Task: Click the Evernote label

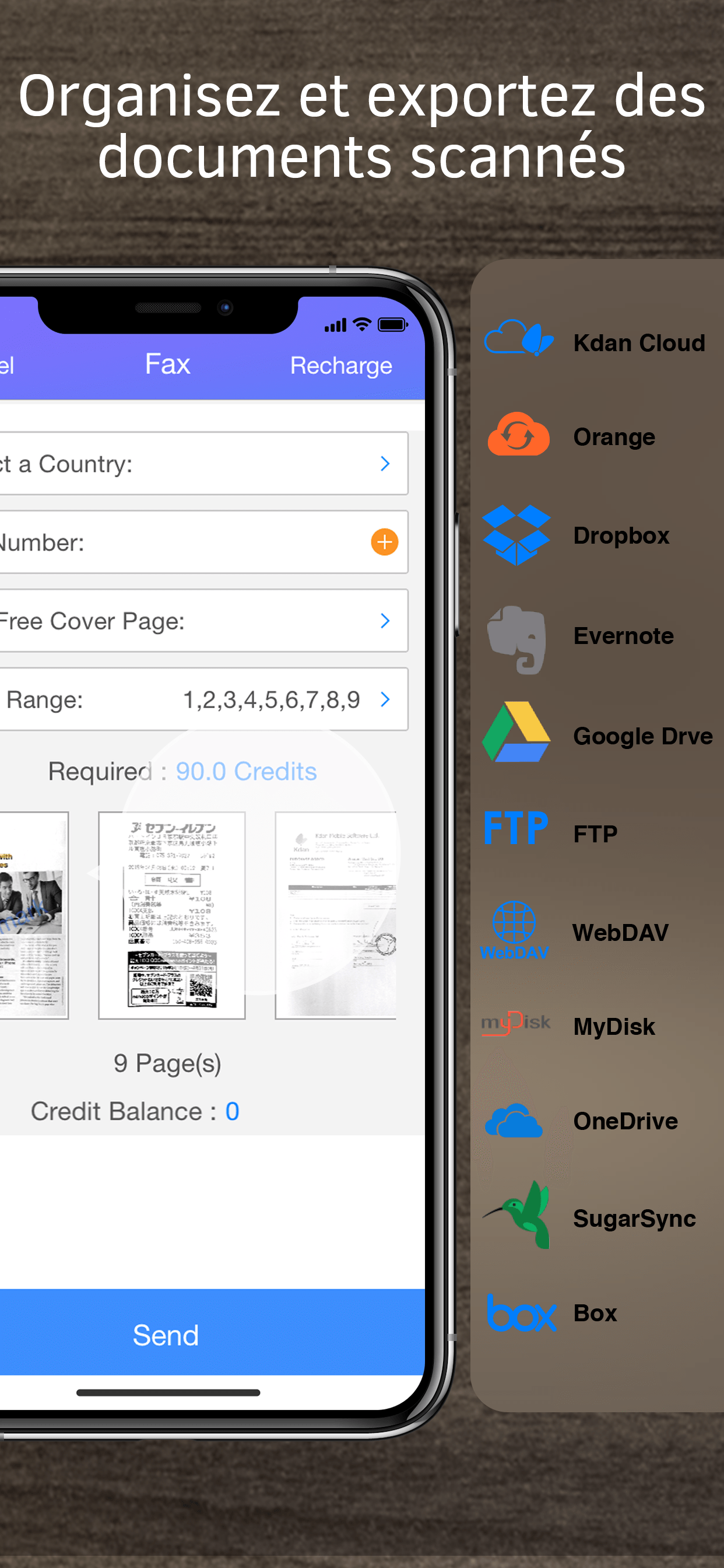Action: coord(624,636)
